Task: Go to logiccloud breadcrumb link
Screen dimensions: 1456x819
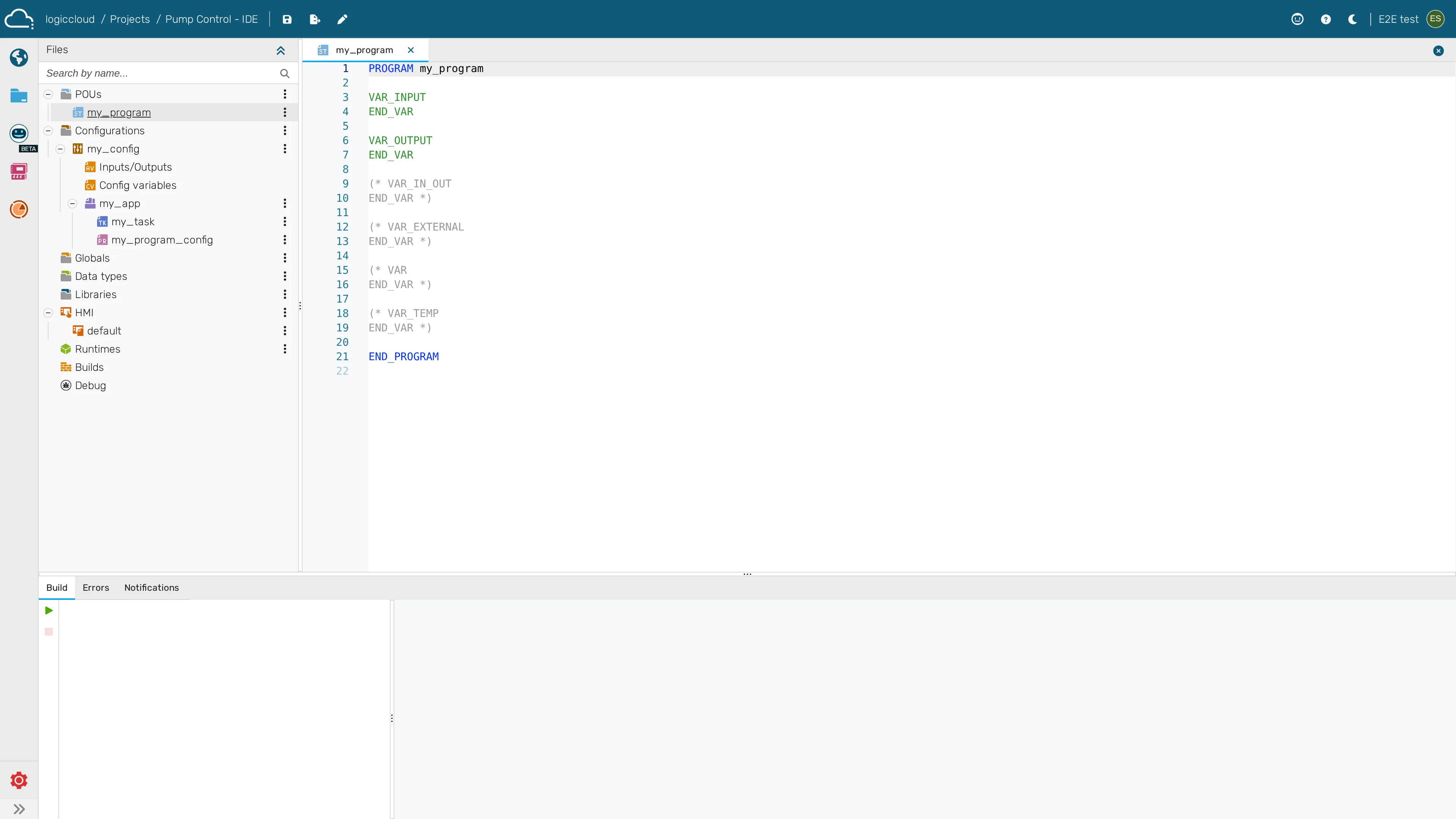Action: (x=70, y=19)
